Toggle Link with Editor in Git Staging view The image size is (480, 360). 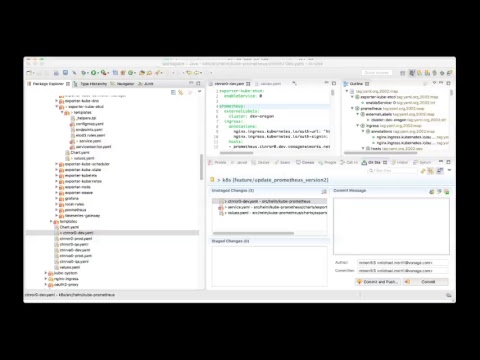pyautogui.click(x=431, y=171)
